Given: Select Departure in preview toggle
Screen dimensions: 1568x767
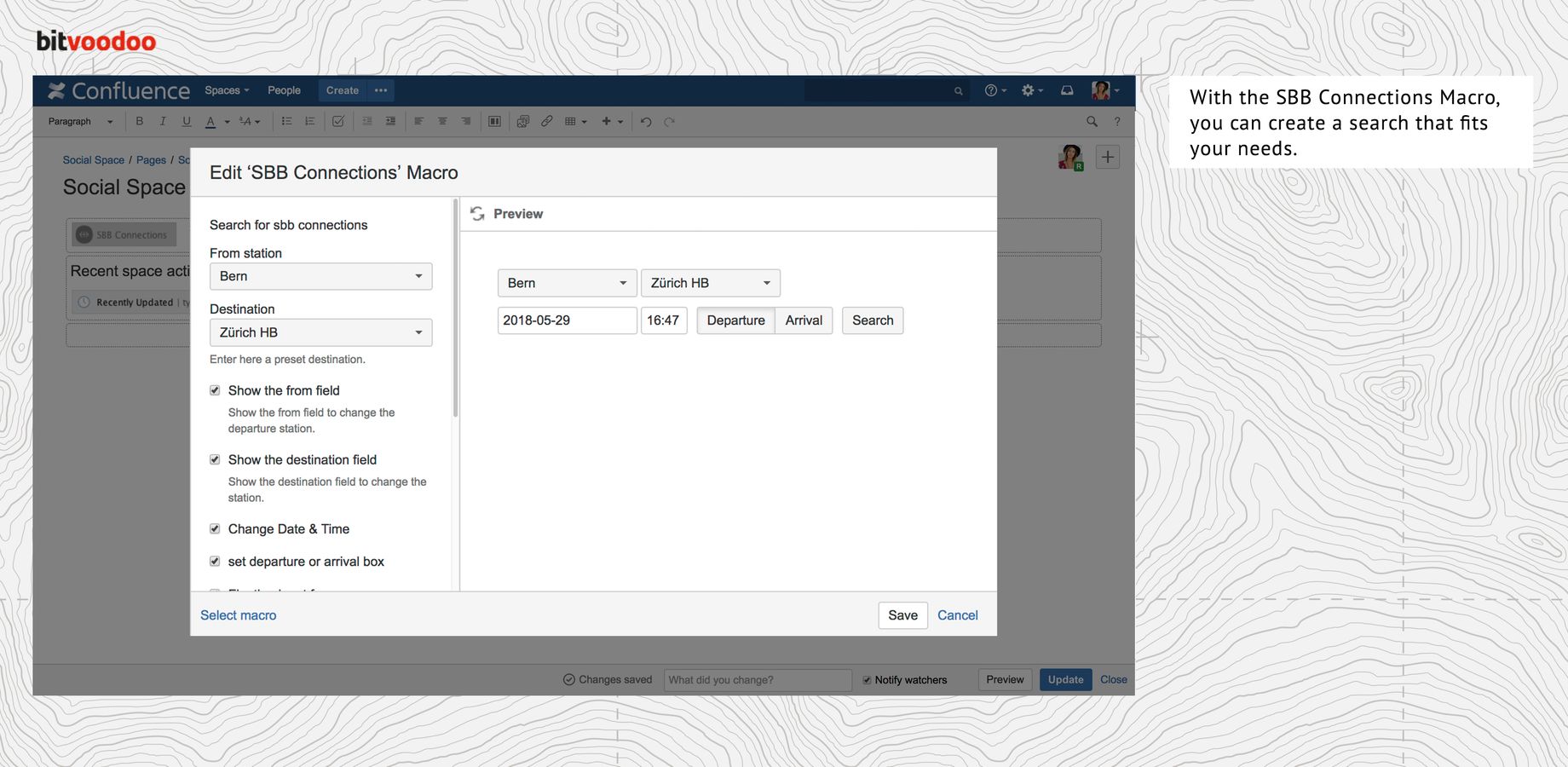Looking at the screenshot, I should pyautogui.click(x=736, y=320).
